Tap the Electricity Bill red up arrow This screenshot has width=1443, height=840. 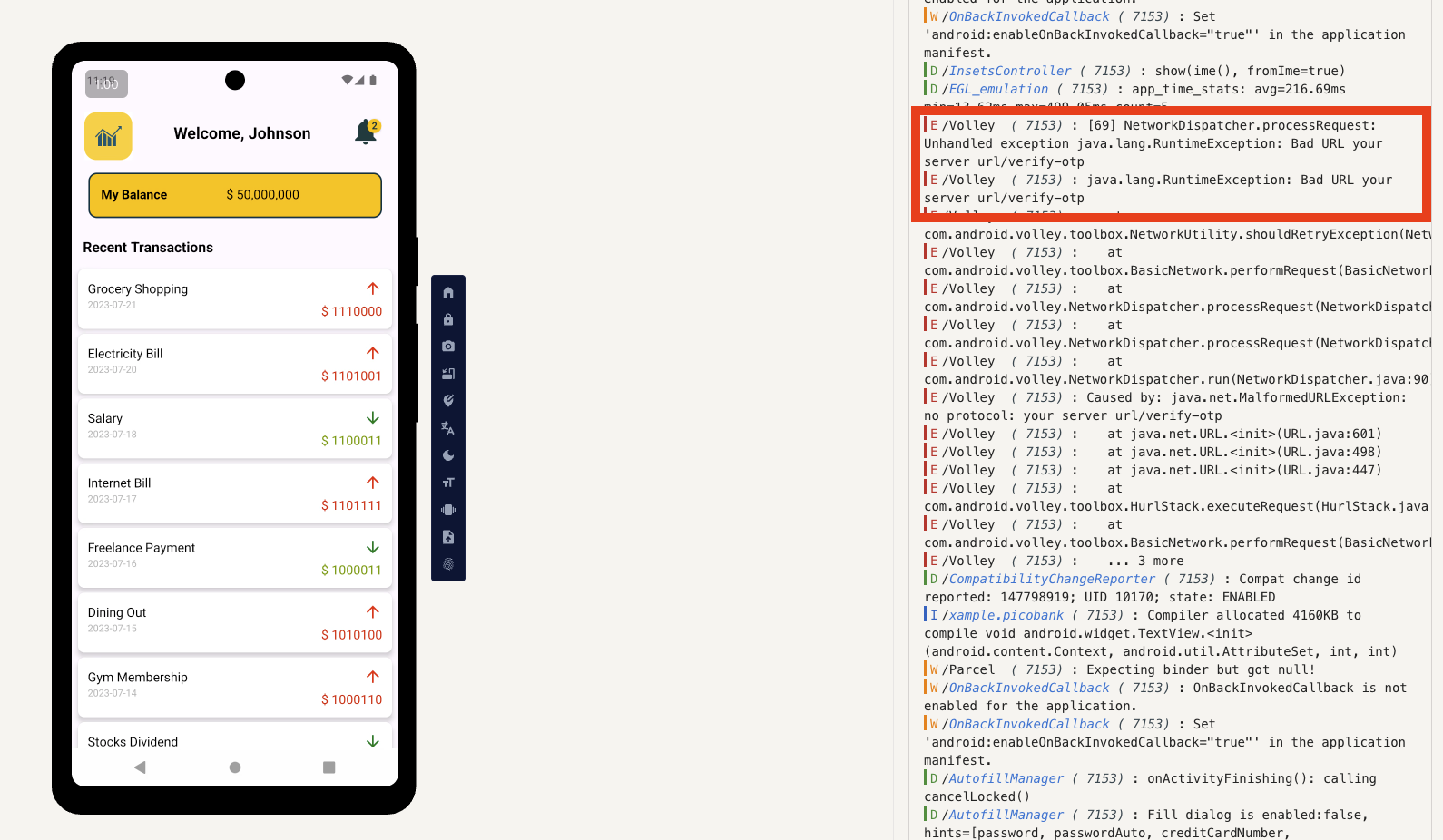(x=373, y=353)
